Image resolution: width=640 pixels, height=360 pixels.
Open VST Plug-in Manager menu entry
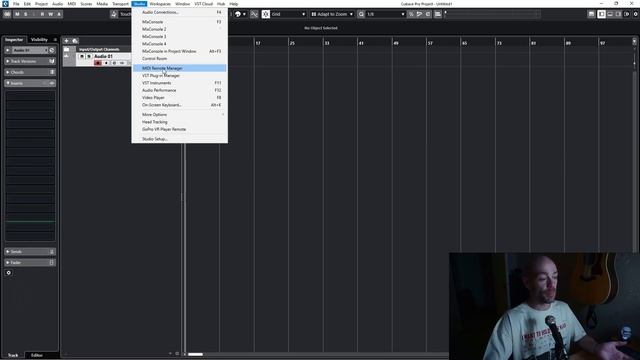click(x=180, y=76)
